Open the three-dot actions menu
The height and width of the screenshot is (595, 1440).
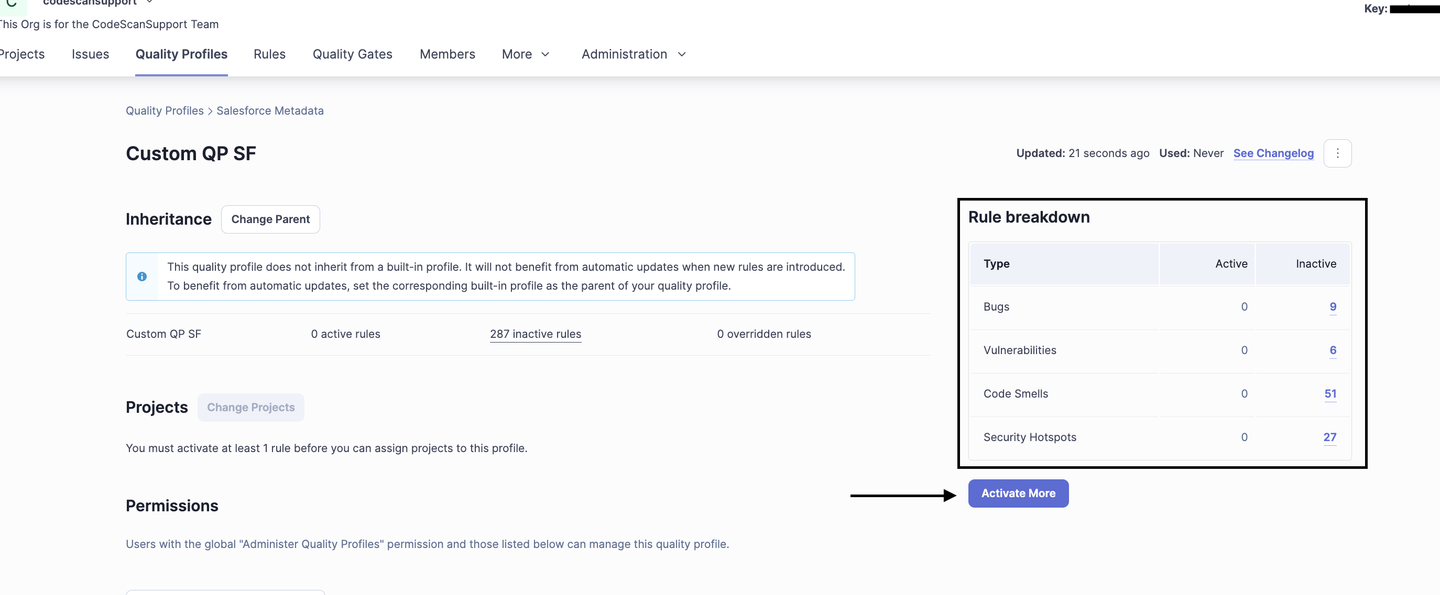(x=1337, y=153)
